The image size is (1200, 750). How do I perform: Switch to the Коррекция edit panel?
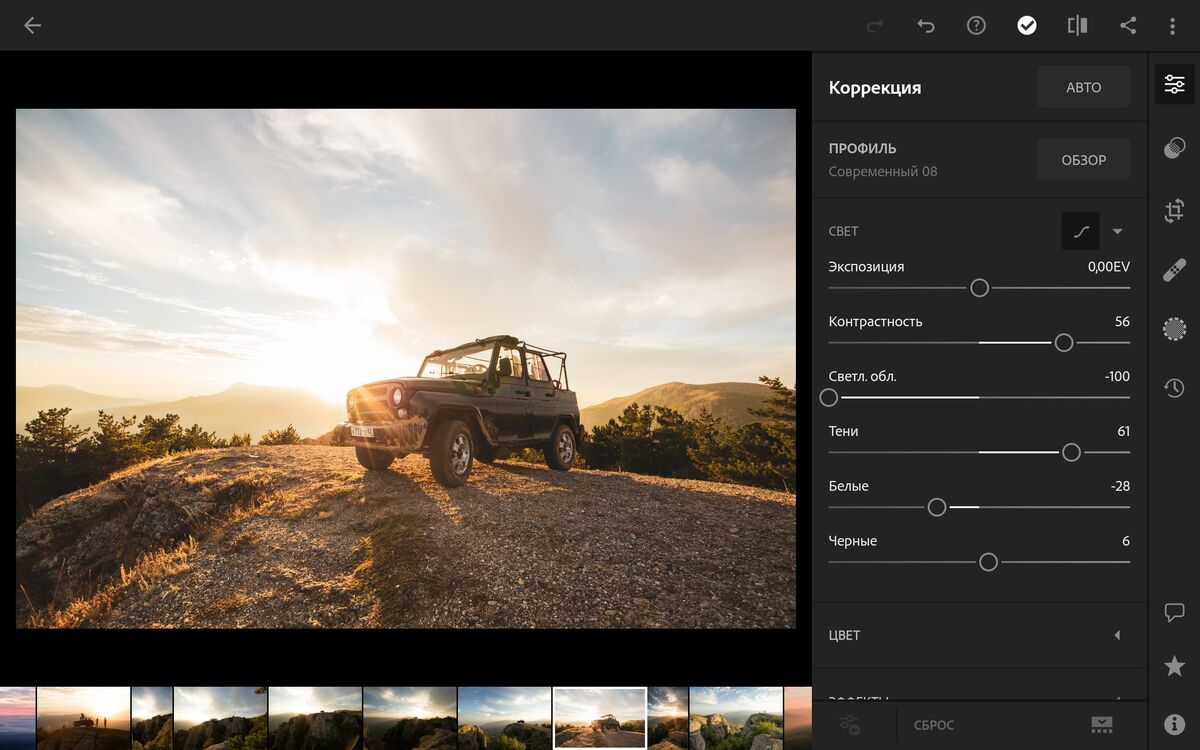(1175, 84)
